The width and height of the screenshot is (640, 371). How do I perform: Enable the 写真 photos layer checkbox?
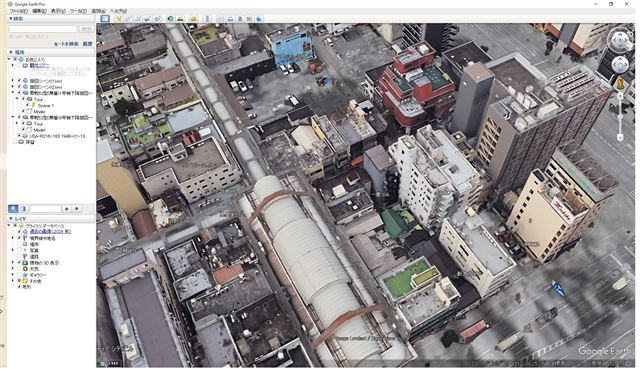[x=19, y=250]
